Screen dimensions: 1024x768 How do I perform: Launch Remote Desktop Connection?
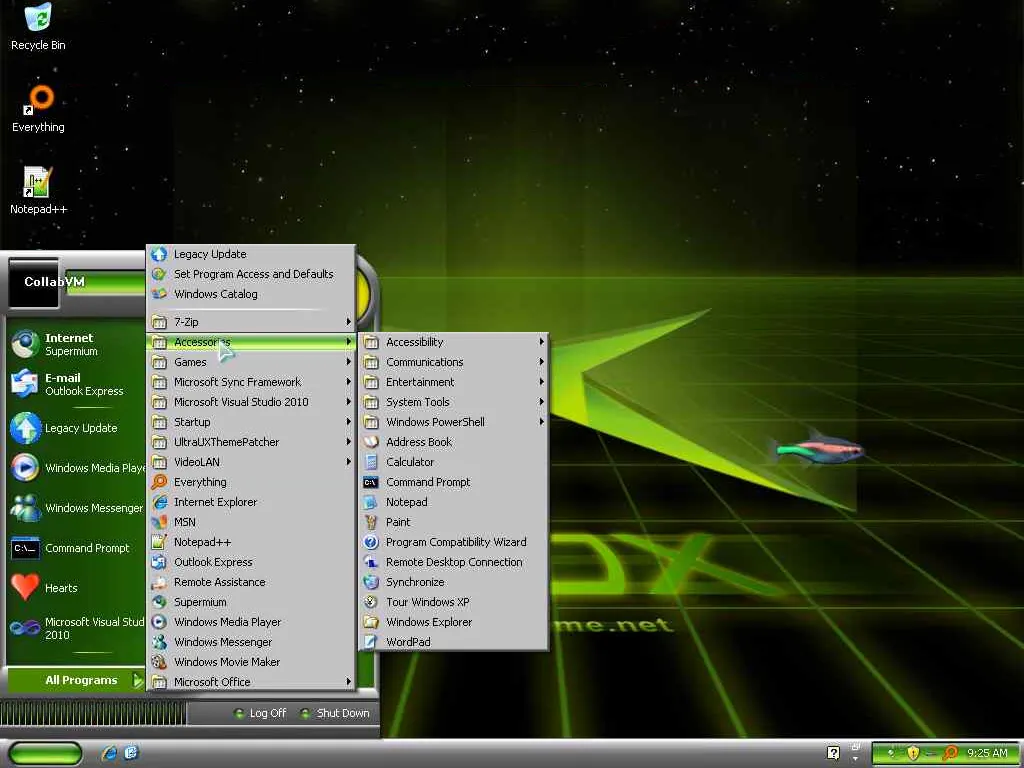point(454,562)
